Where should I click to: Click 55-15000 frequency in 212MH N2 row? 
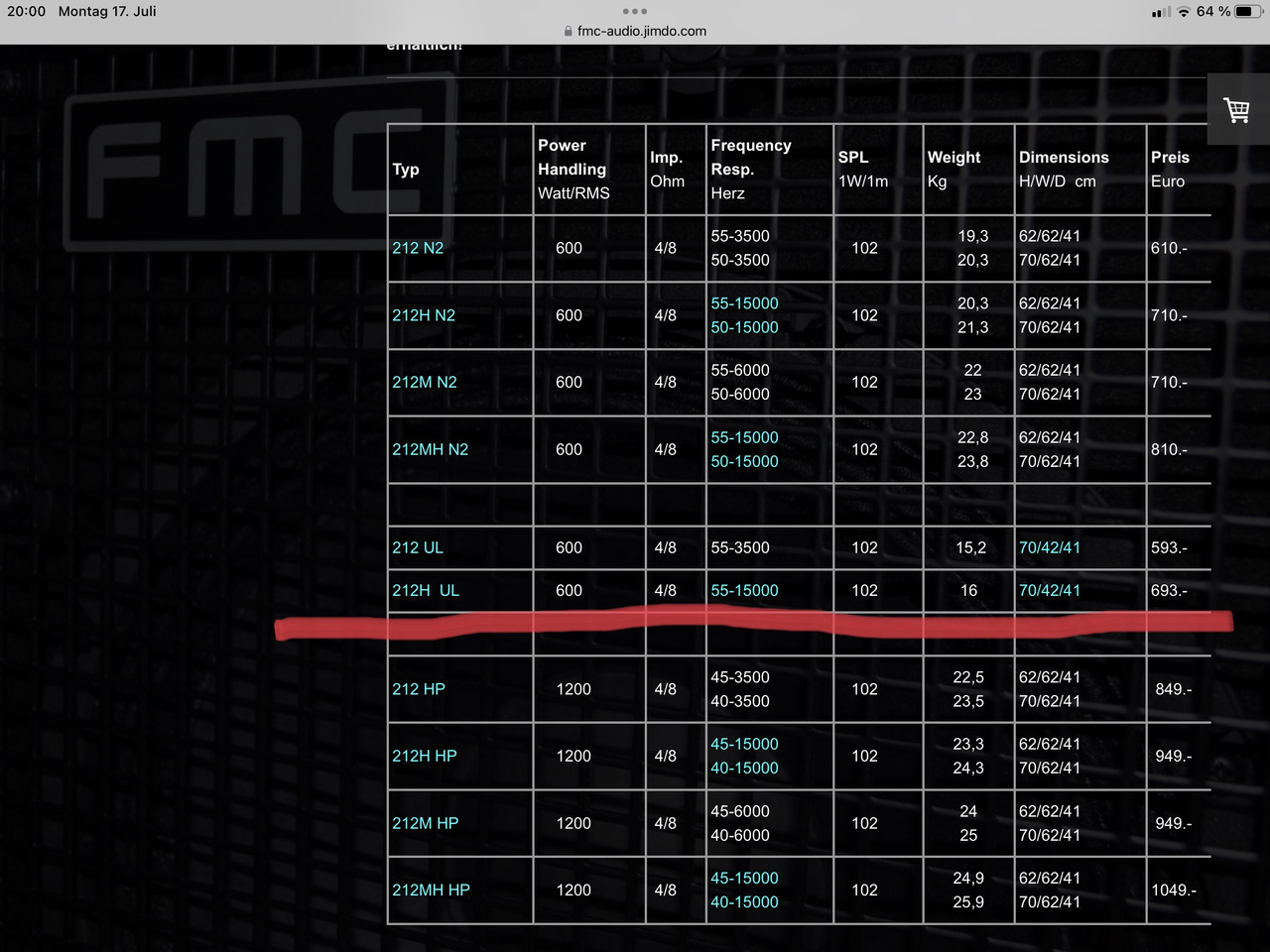coord(744,437)
